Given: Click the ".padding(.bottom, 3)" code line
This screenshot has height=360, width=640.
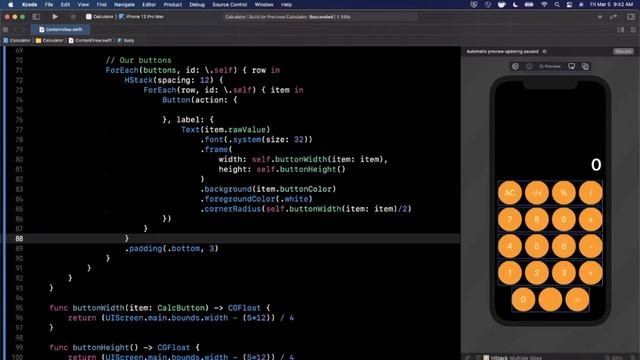Looking at the screenshot, I should pyautogui.click(x=171, y=249).
